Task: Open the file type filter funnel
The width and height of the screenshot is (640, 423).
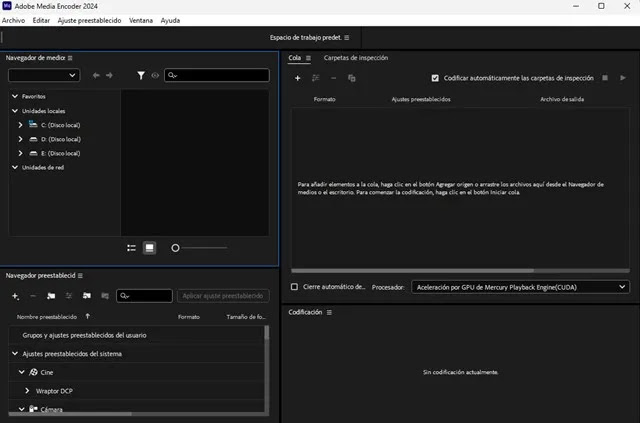Action: (x=141, y=75)
